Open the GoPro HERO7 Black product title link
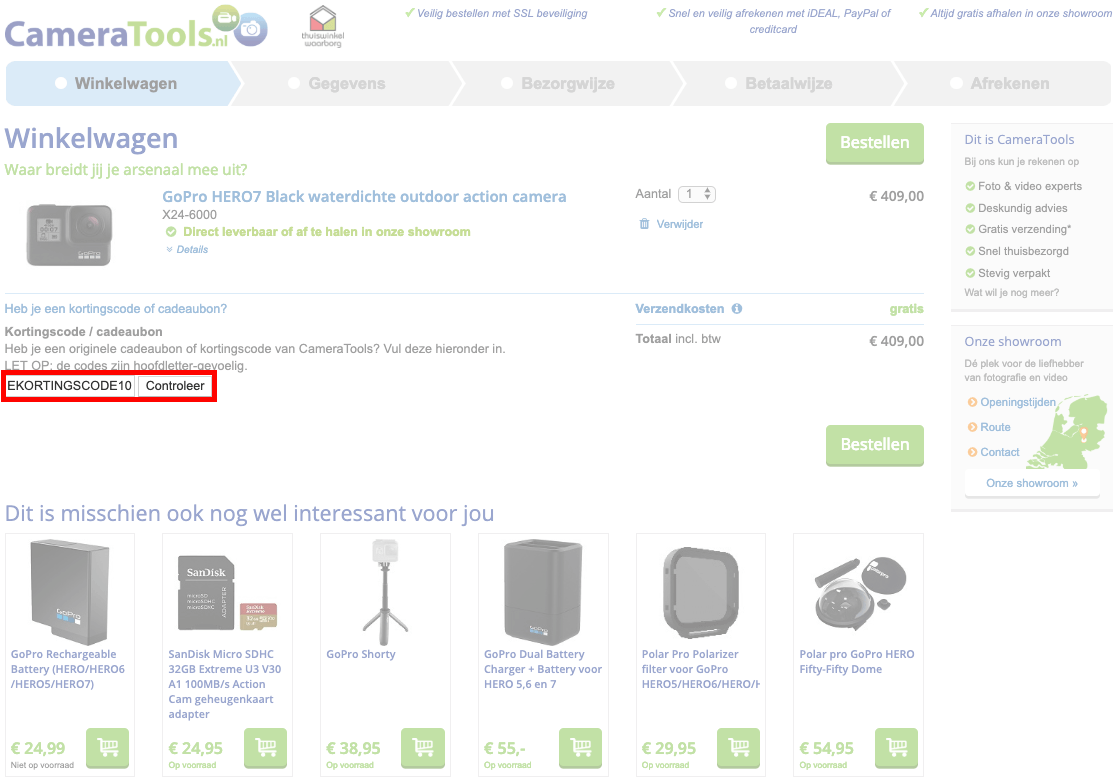Viewport: 1118px width, 783px height. [x=364, y=197]
